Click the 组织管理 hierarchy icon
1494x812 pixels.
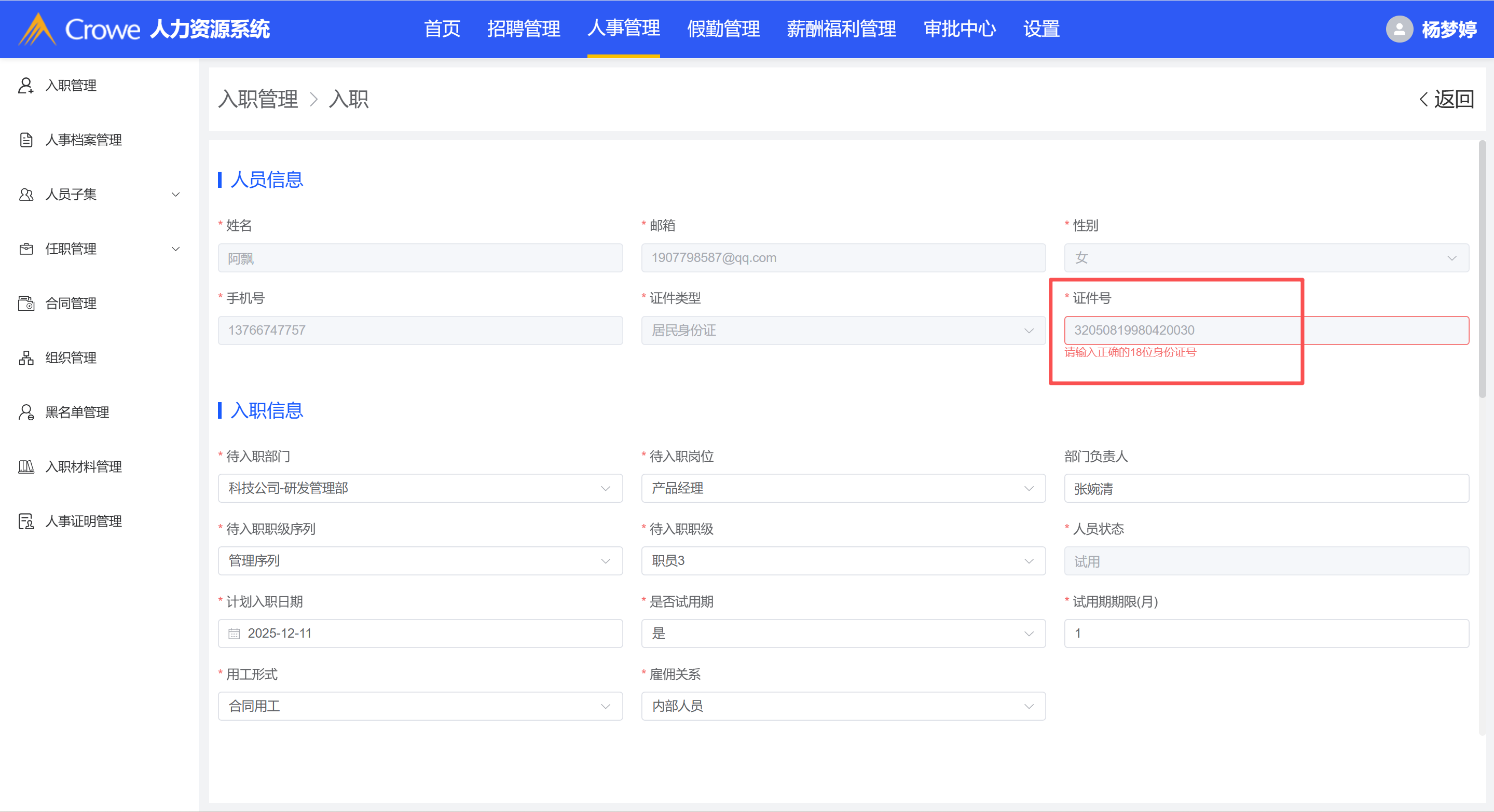point(25,358)
